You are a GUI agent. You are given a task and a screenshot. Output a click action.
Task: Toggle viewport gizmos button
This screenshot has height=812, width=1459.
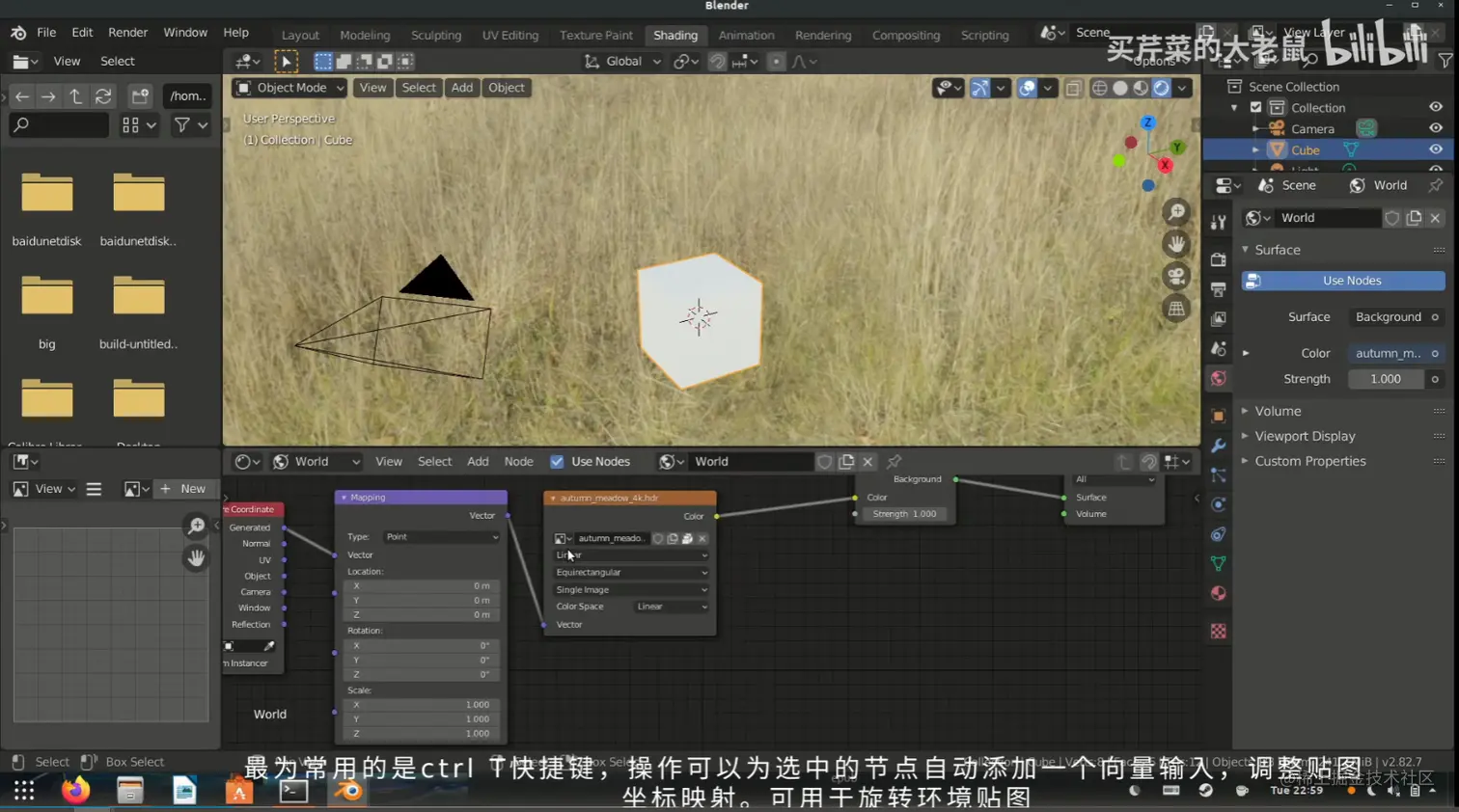pyautogui.click(x=980, y=88)
